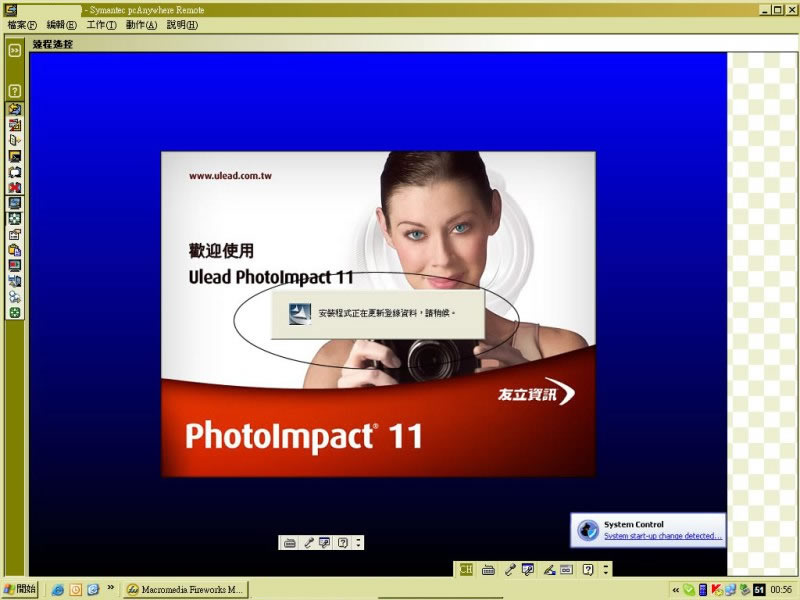Screen dimensions: 800x600
Task: Click the System Control shield icon
Action: (588, 531)
